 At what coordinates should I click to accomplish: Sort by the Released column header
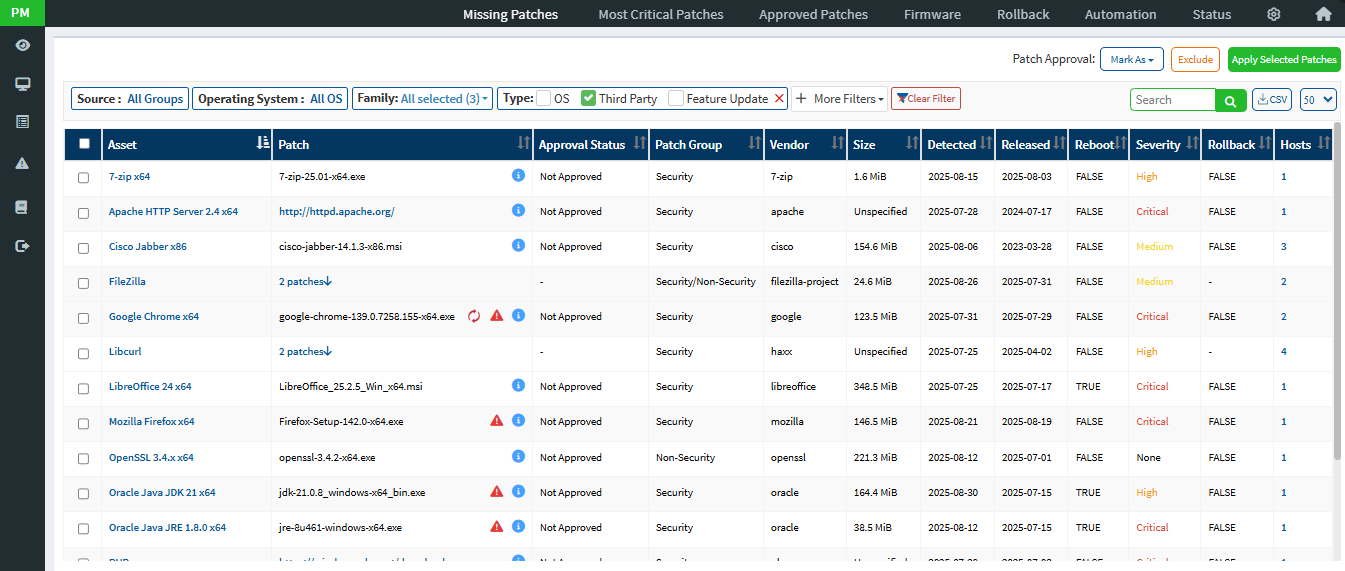click(1031, 144)
